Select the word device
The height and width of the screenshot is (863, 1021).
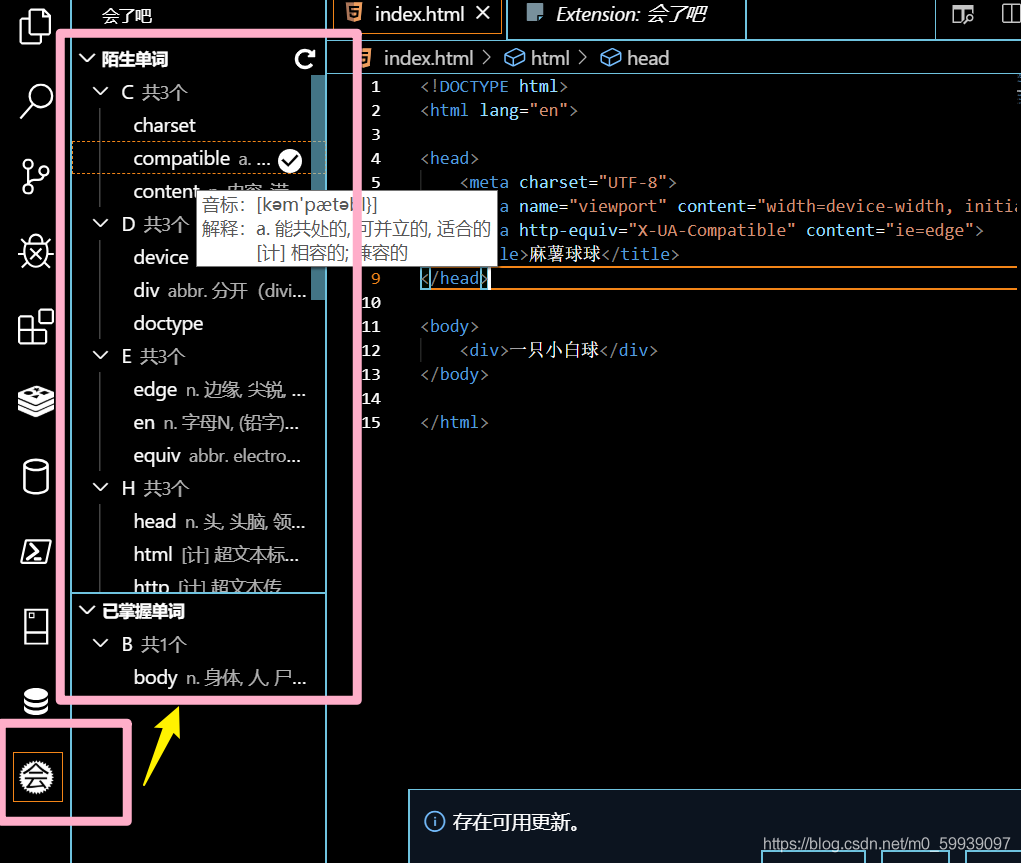coord(161,257)
